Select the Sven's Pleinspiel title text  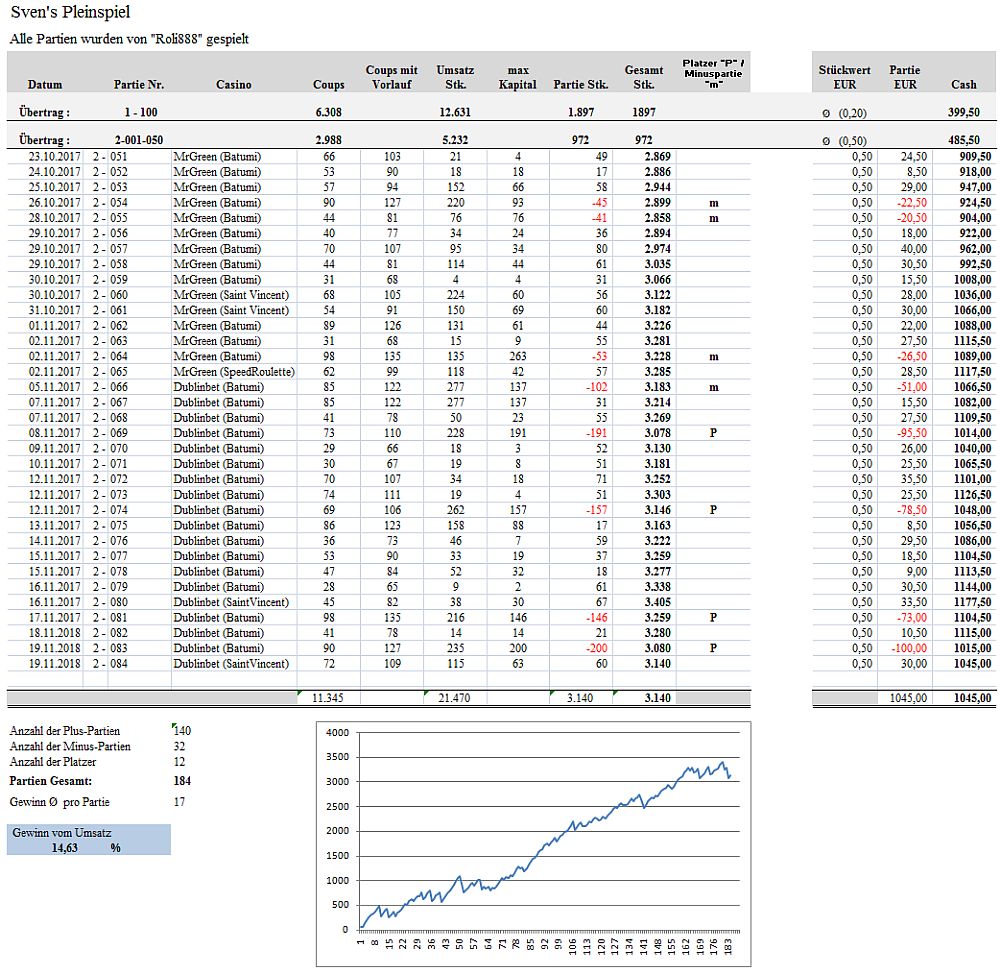coord(69,13)
